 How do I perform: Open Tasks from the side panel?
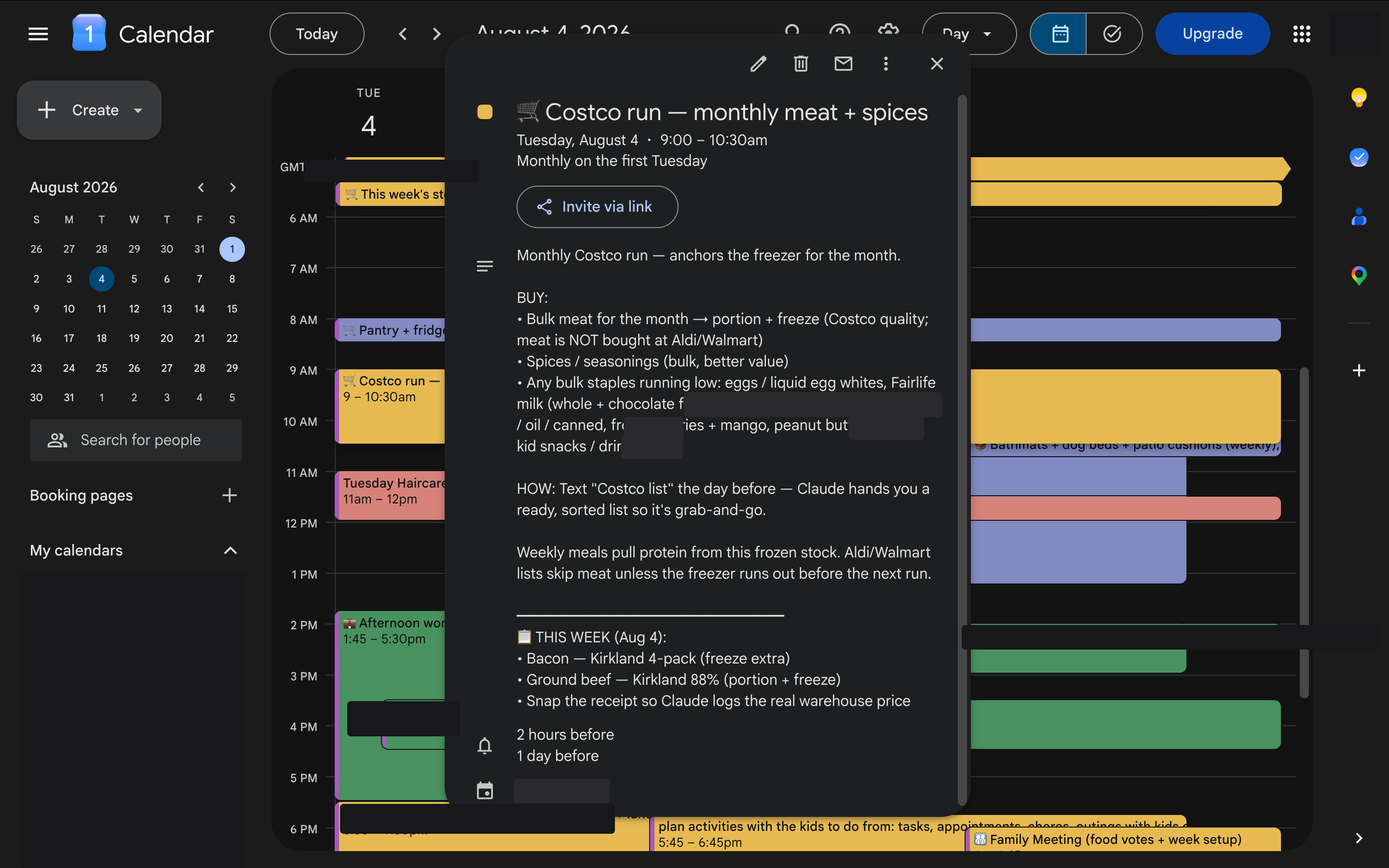(1359, 157)
